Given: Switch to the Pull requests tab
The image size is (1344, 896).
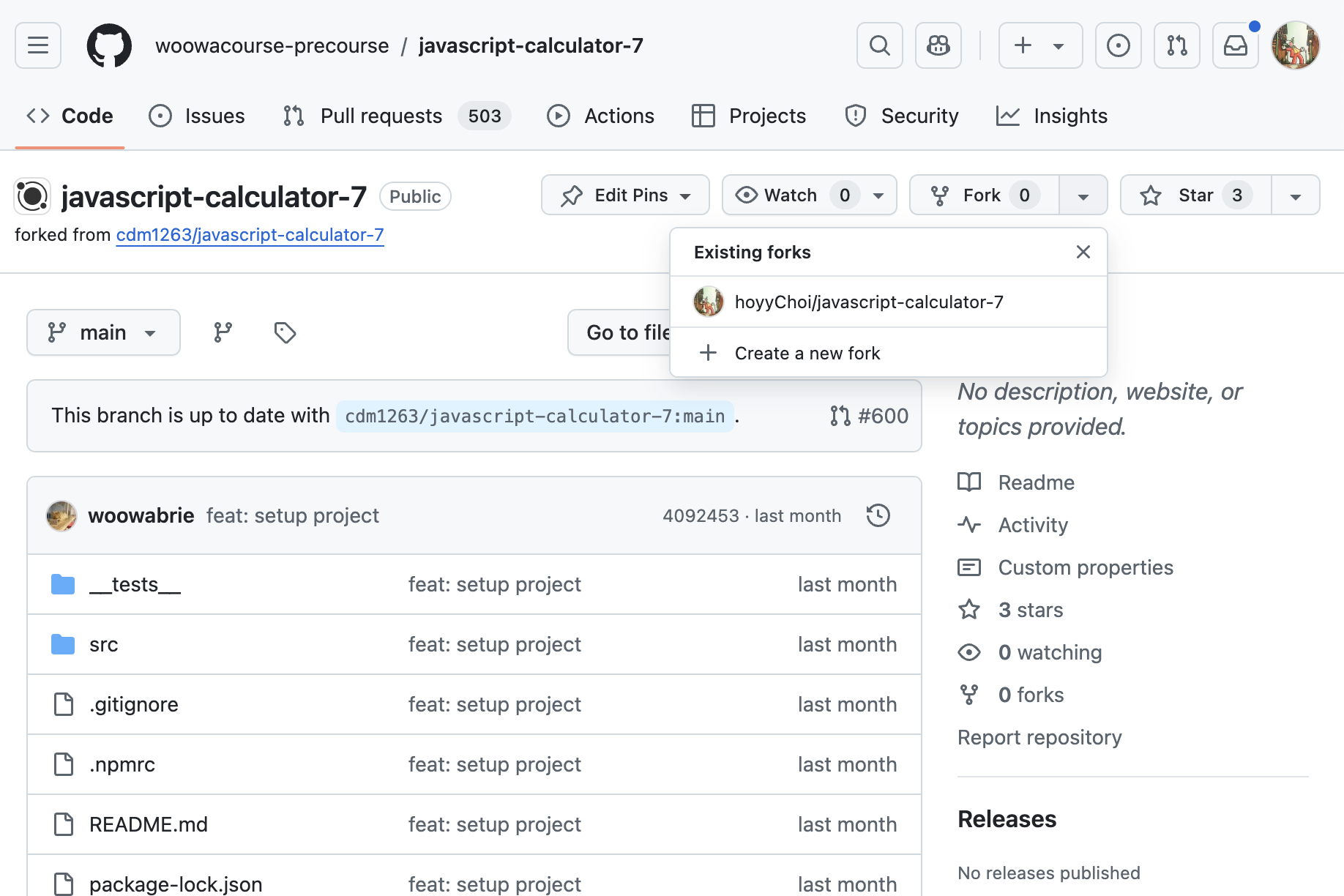Looking at the screenshot, I should pos(397,116).
